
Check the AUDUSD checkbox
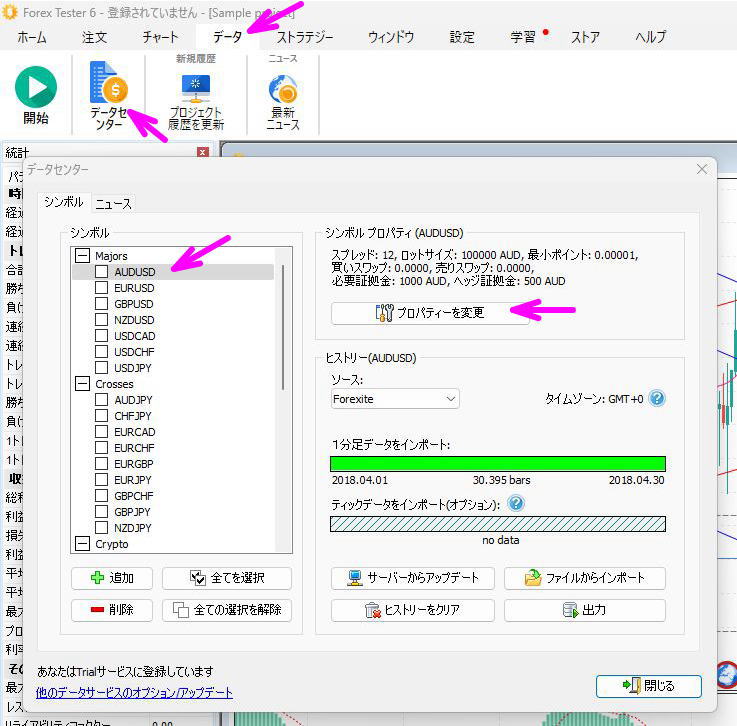click(102, 272)
